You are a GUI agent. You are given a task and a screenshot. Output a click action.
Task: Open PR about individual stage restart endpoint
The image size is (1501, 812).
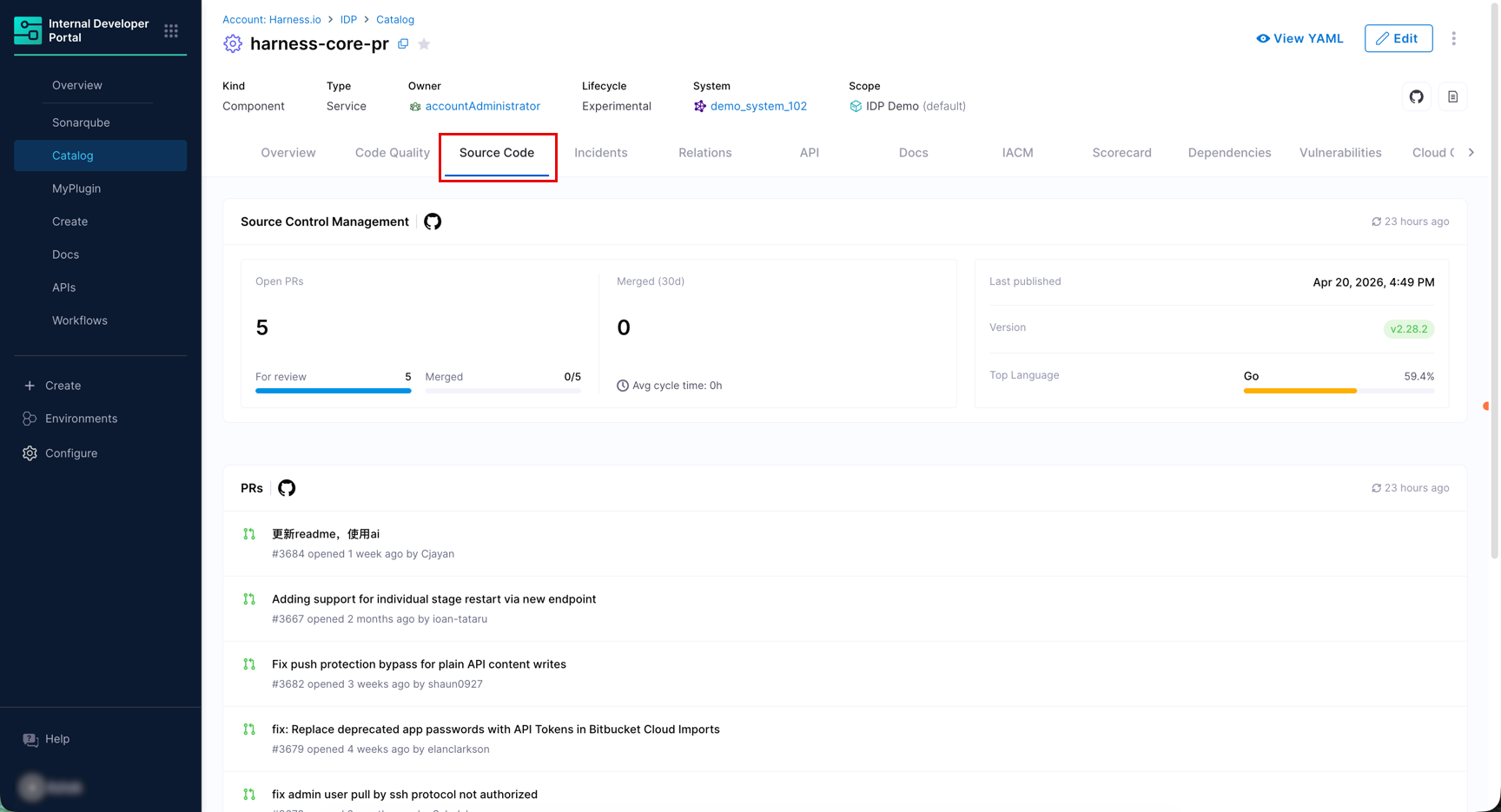433,599
